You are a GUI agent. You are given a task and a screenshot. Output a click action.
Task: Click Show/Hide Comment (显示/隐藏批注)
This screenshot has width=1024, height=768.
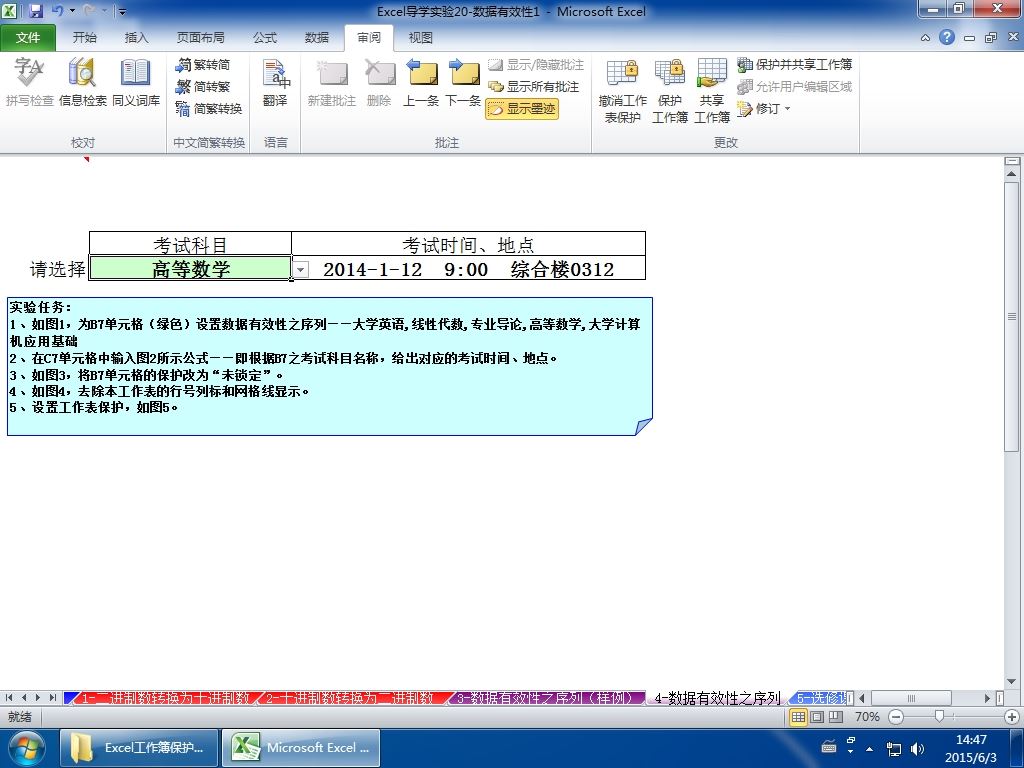pyautogui.click(x=536, y=65)
